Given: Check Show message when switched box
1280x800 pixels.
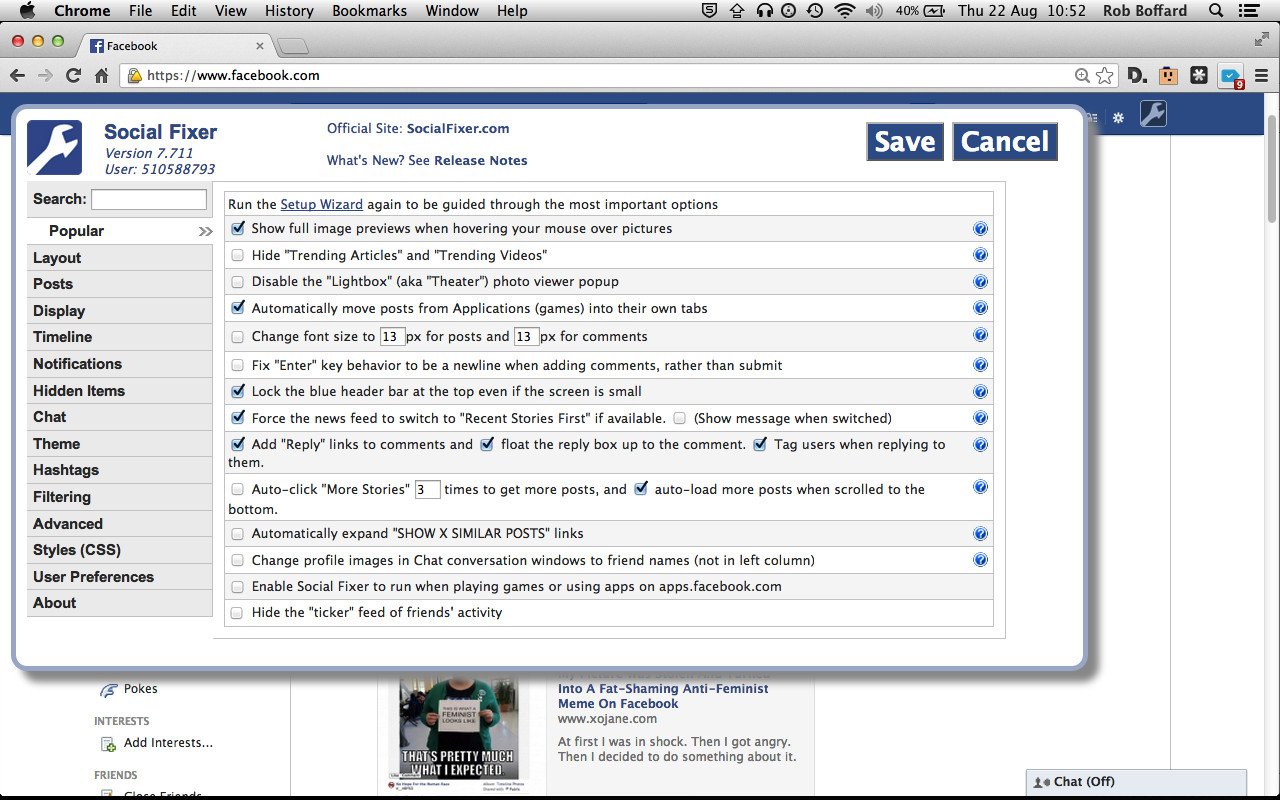Looking at the screenshot, I should pyautogui.click(x=680, y=418).
